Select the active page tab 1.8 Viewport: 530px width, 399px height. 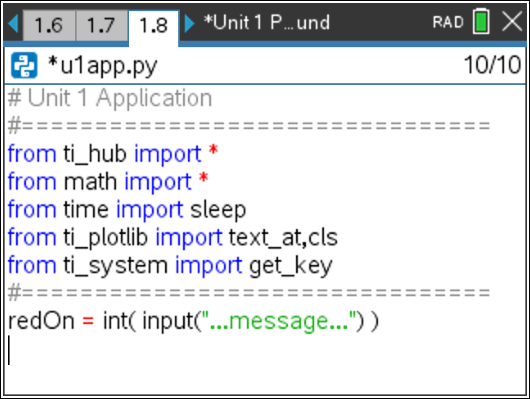153,26
